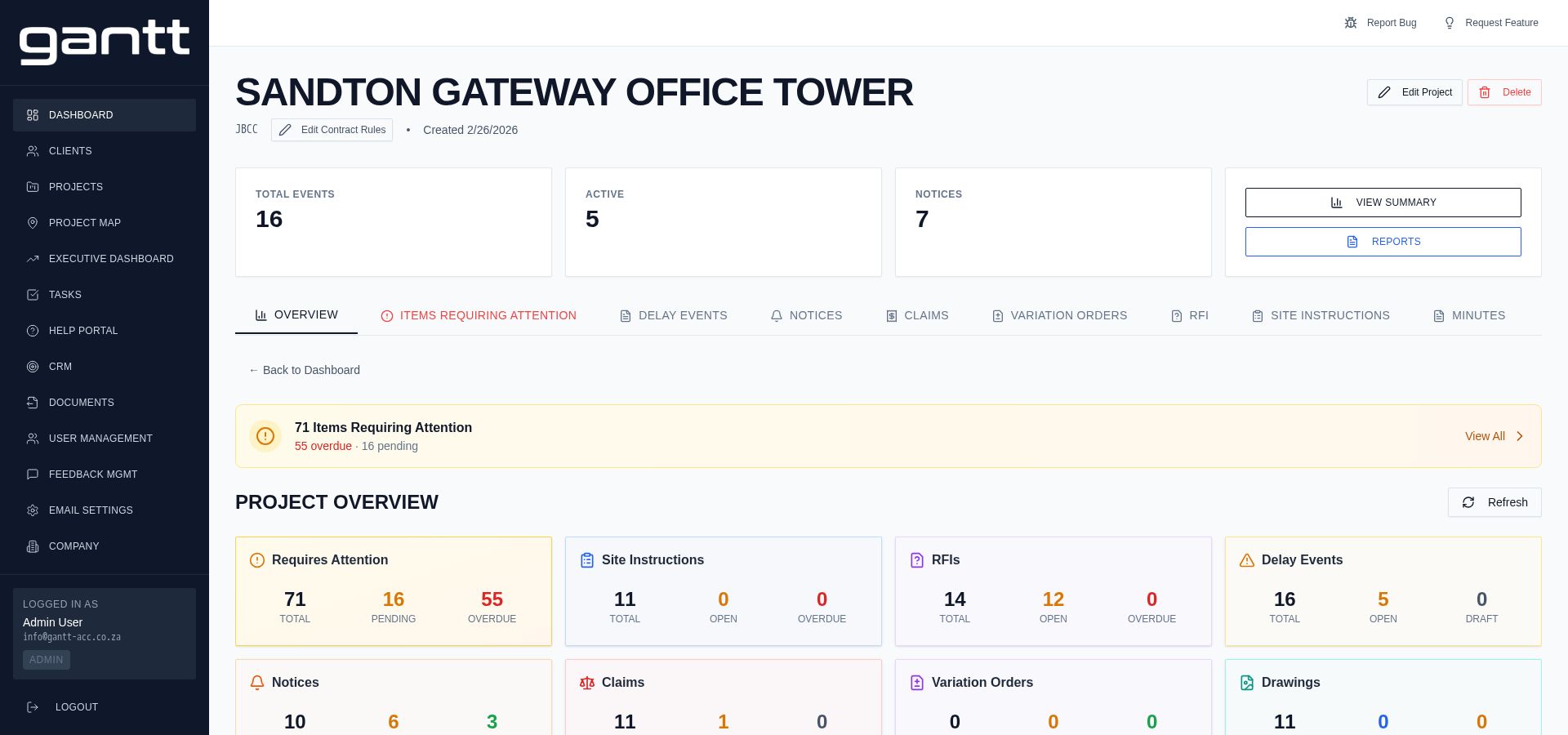Open View Summary
The height and width of the screenshot is (735, 1568).
(1383, 203)
